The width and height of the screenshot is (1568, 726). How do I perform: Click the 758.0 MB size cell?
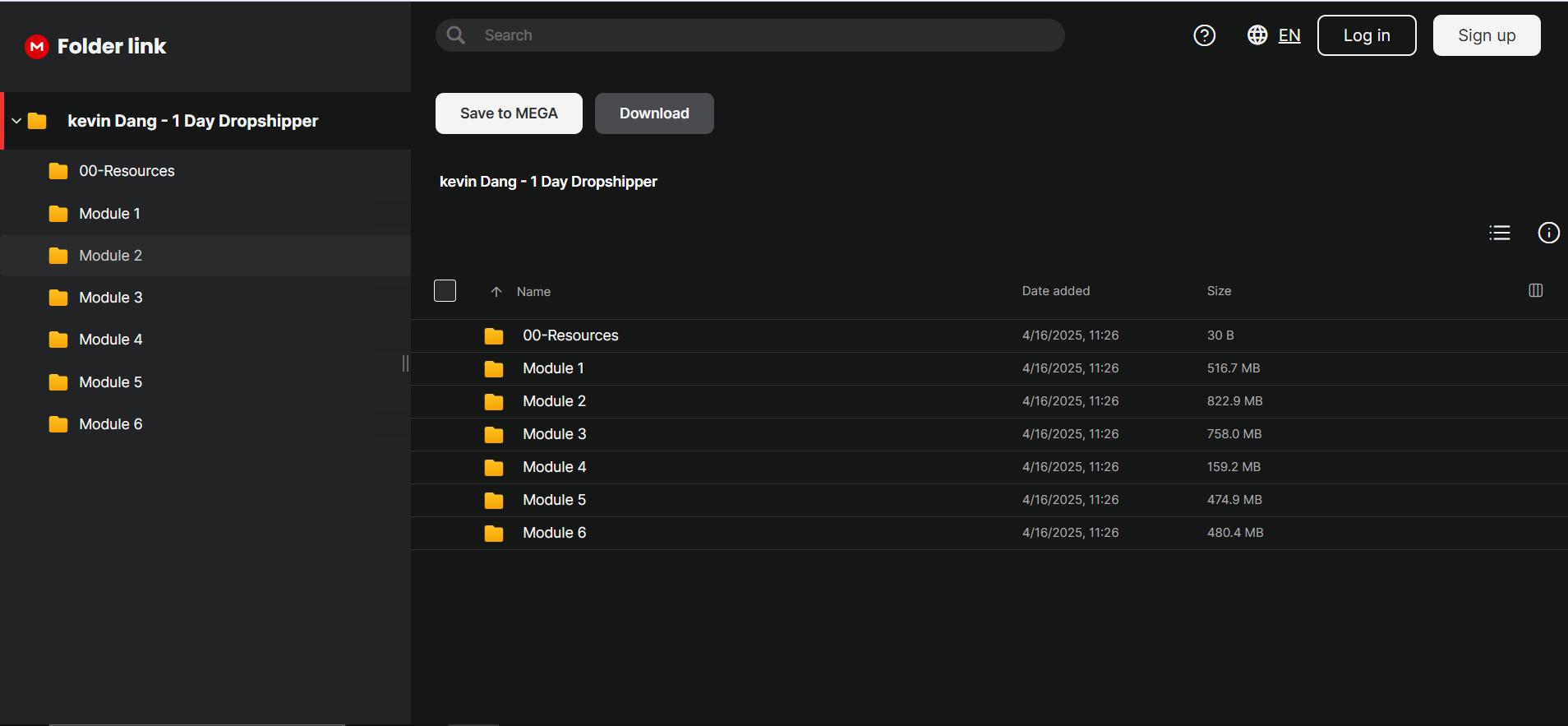pyautogui.click(x=1234, y=434)
